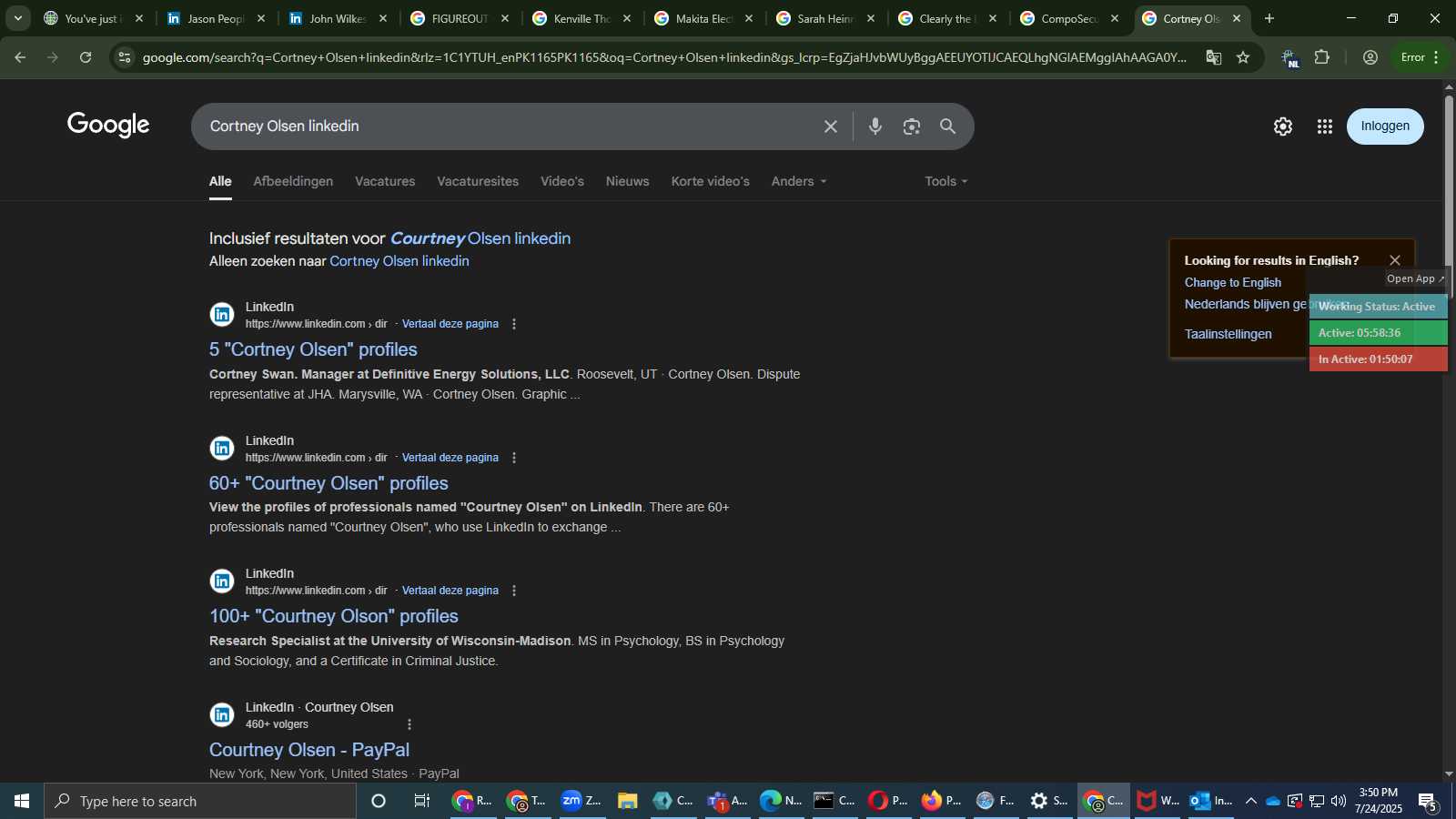Image resolution: width=1456 pixels, height=819 pixels.
Task: View site information icon in address bar
Action: click(x=125, y=57)
